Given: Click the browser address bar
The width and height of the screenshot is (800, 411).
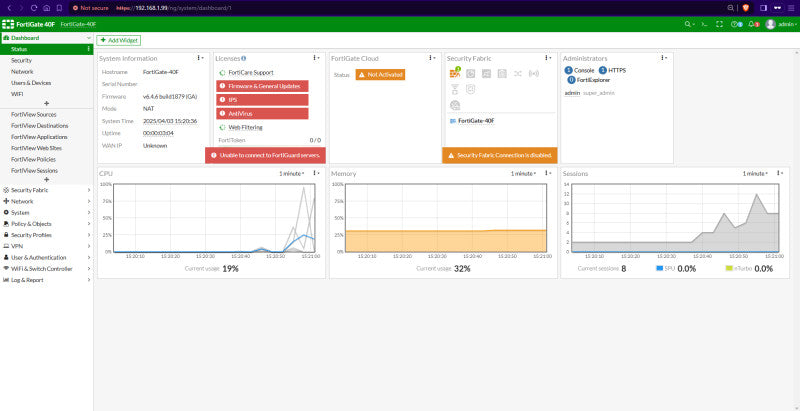Looking at the screenshot, I should pyautogui.click(x=398, y=8).
